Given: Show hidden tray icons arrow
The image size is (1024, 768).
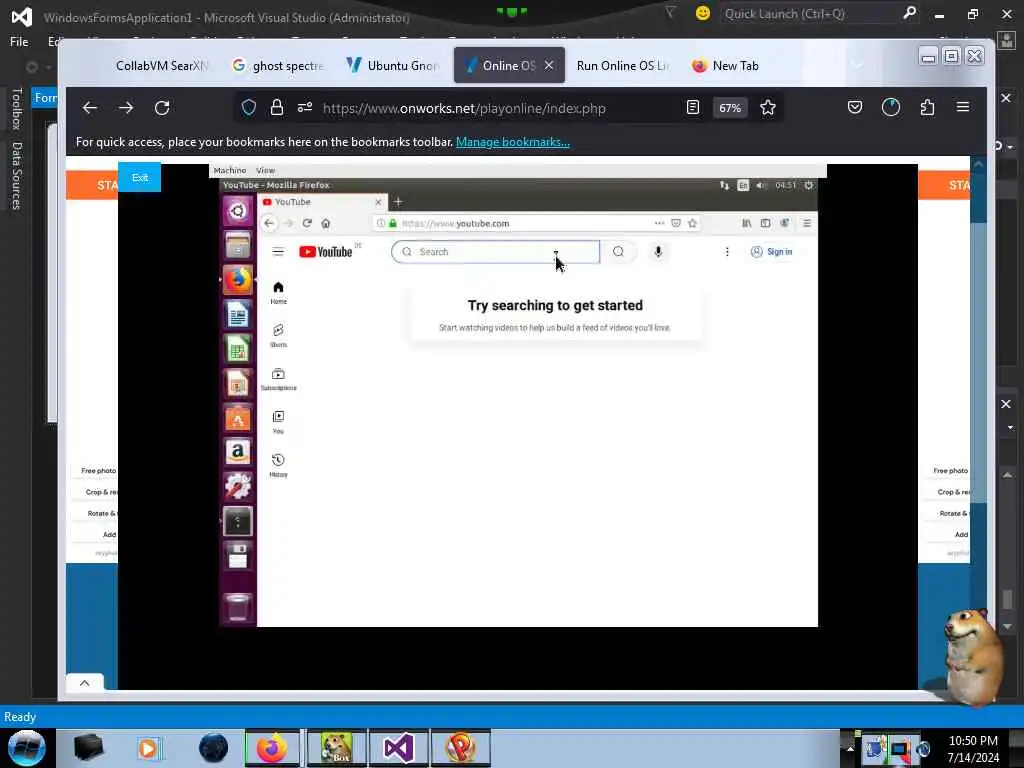Looking at the screenshot, I should coord(850,748).
